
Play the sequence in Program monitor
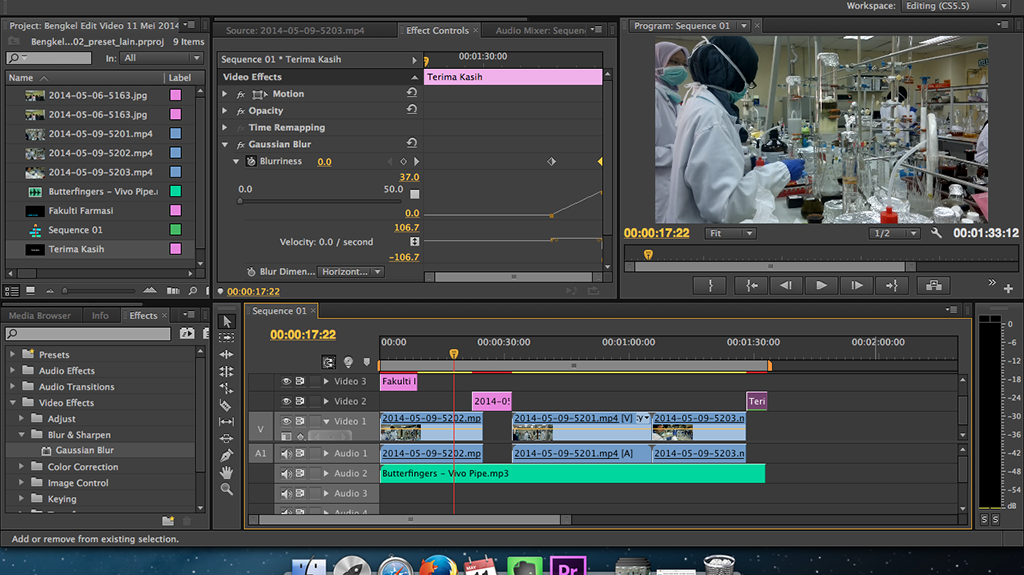pos(822,286)
